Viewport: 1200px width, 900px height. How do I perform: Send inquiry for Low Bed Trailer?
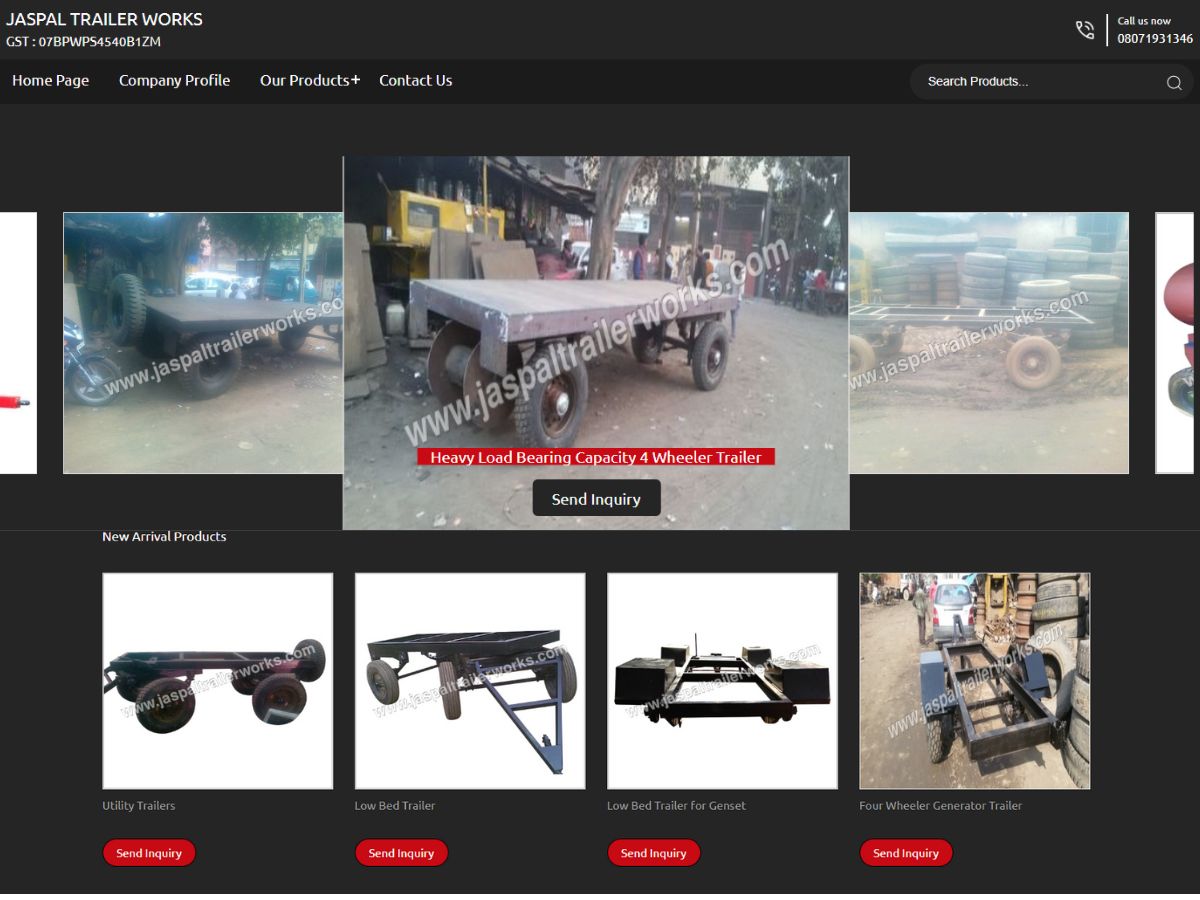pos(401,853)
